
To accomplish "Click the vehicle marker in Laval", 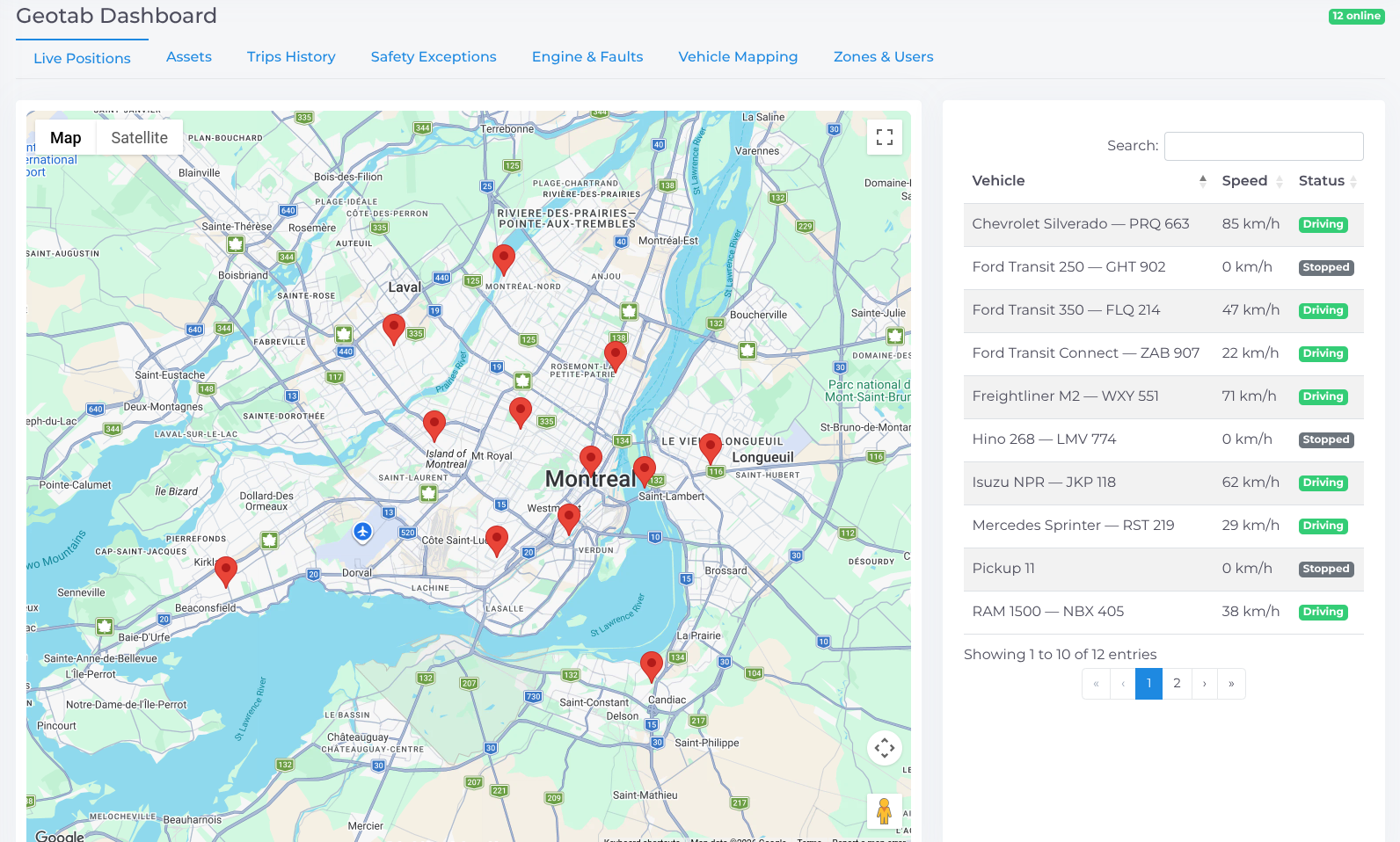I will 394,330.
